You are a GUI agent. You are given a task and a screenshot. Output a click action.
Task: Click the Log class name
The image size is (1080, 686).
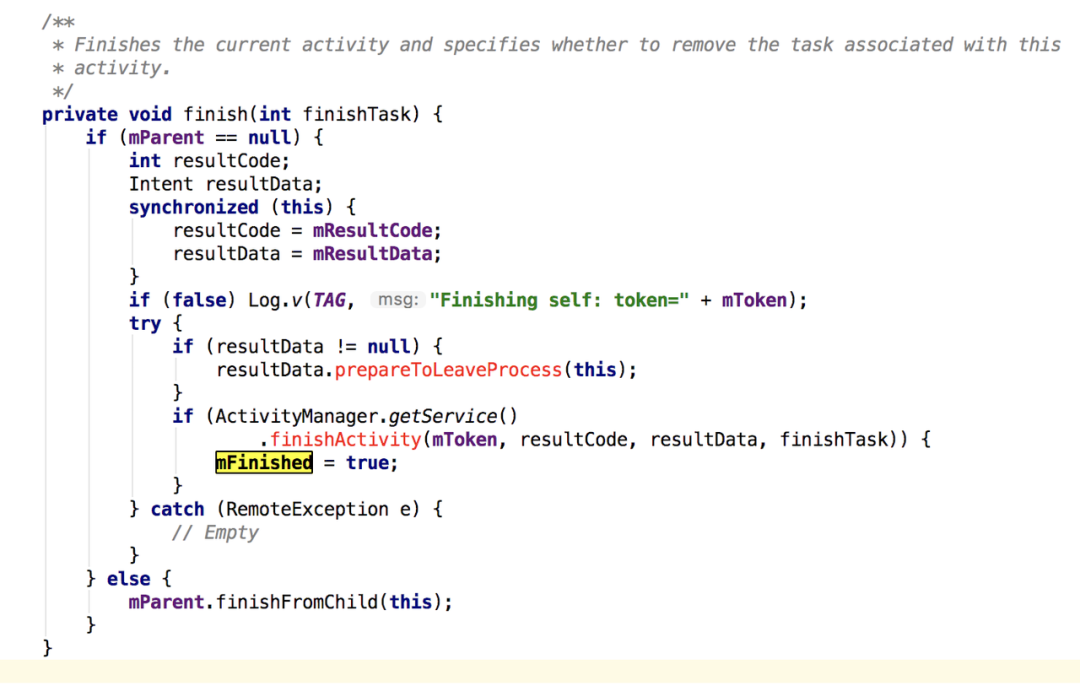[264, 300]
